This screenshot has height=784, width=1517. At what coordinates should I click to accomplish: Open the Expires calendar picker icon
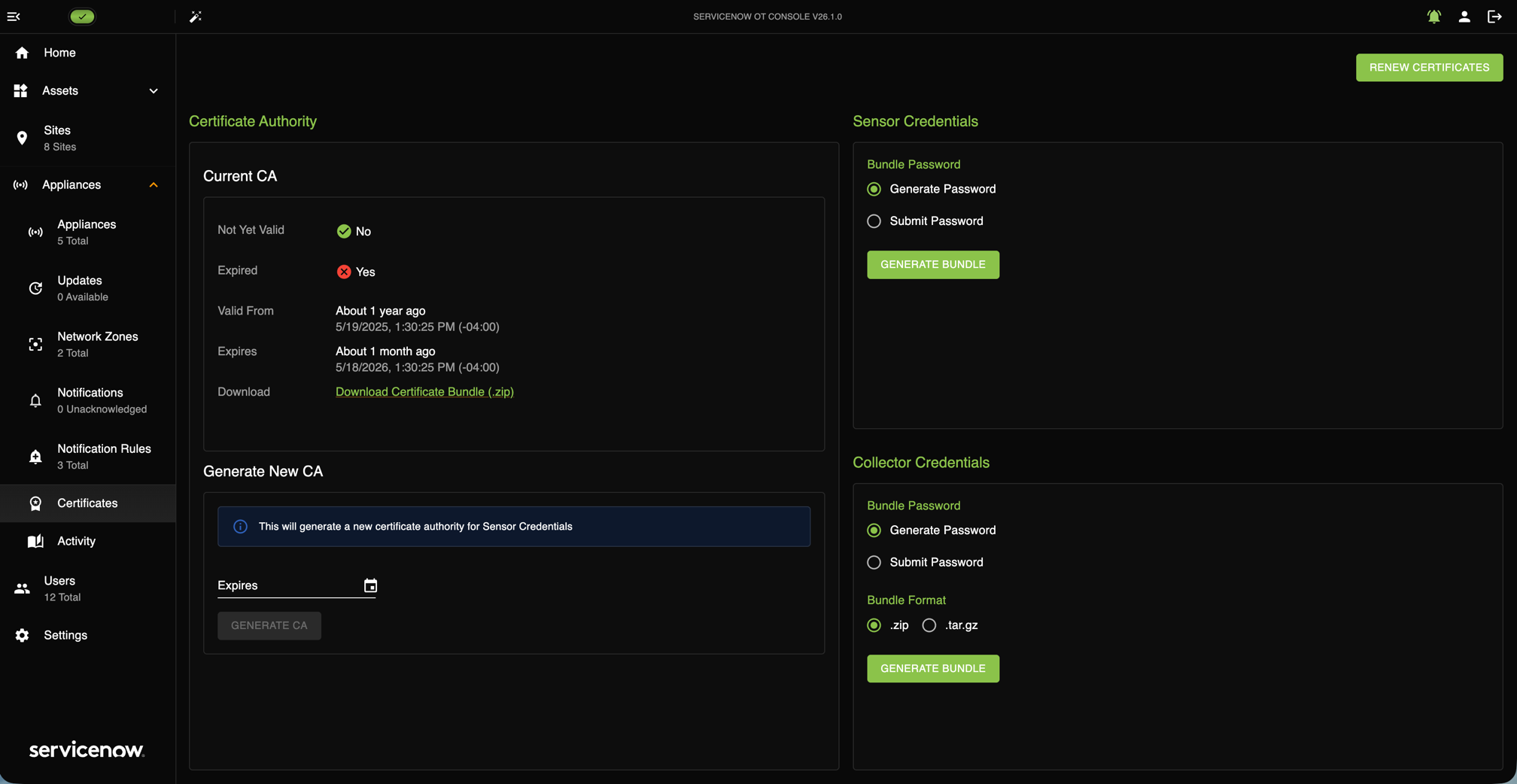click(x=370, y=585)
